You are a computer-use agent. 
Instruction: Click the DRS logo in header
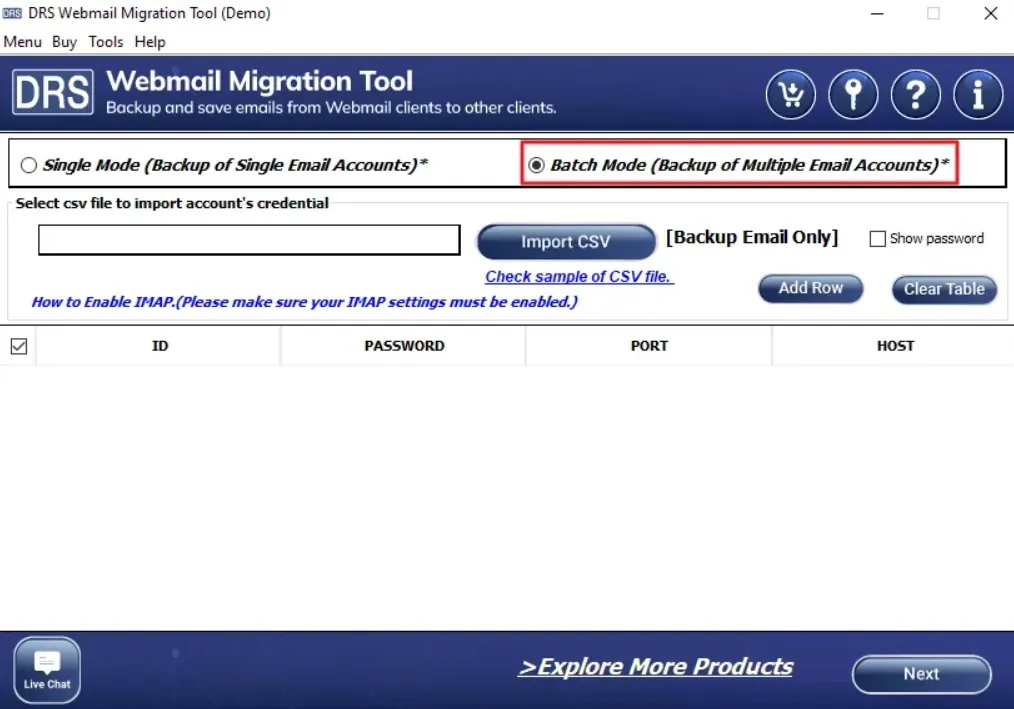tap(53, 92)
